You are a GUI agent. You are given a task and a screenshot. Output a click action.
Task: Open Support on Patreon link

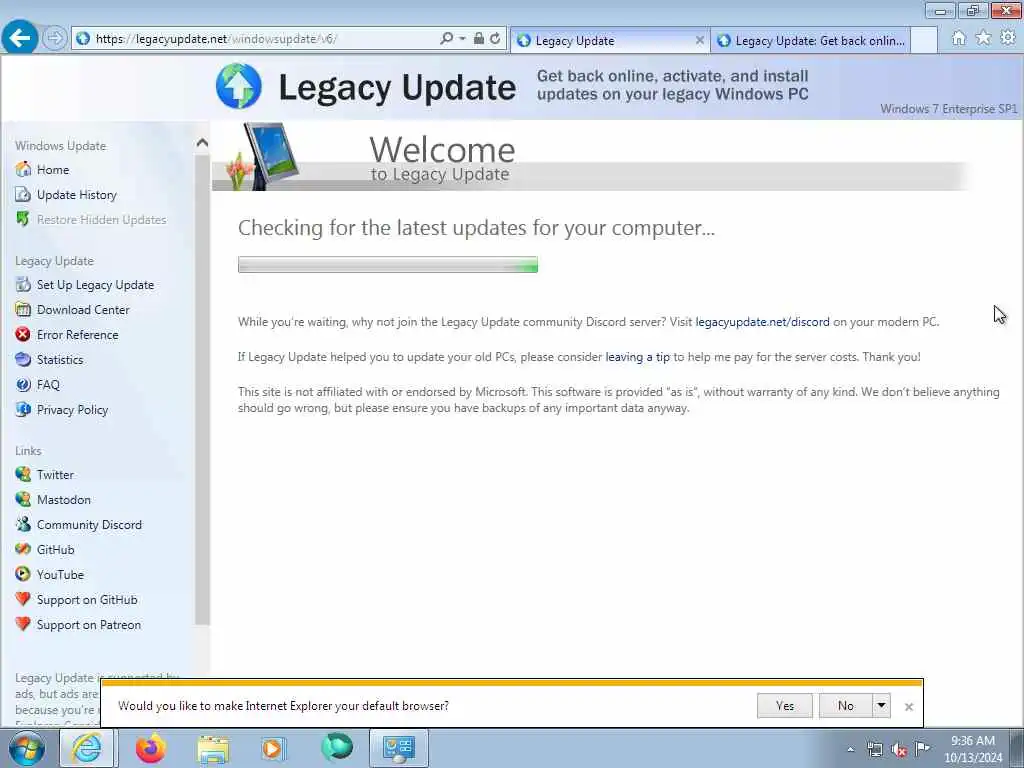point(88,625)
